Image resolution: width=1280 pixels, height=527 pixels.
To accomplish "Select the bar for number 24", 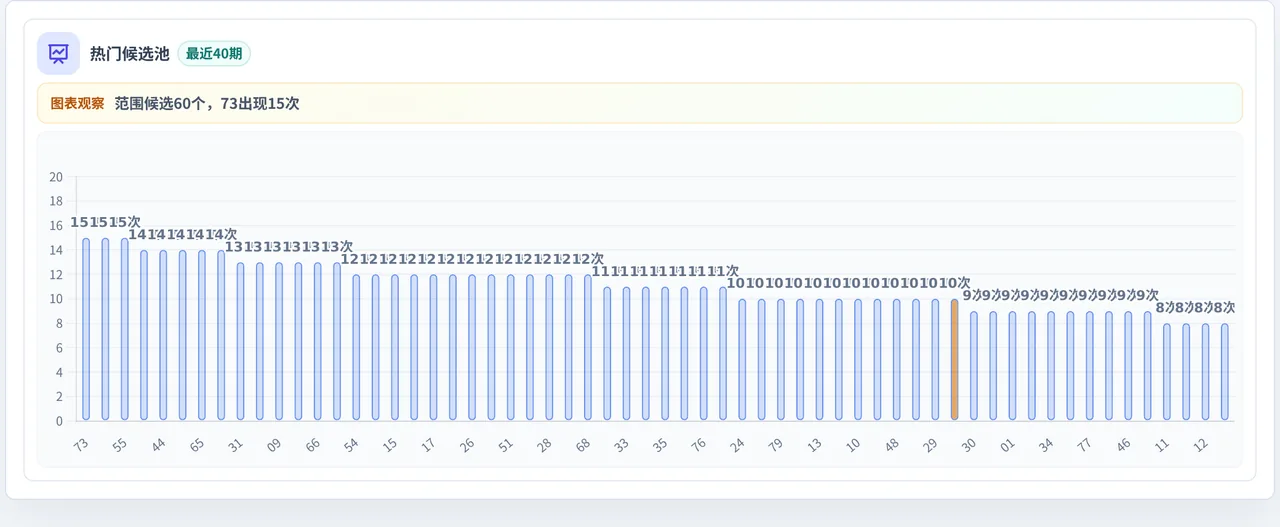I will 742,360.
